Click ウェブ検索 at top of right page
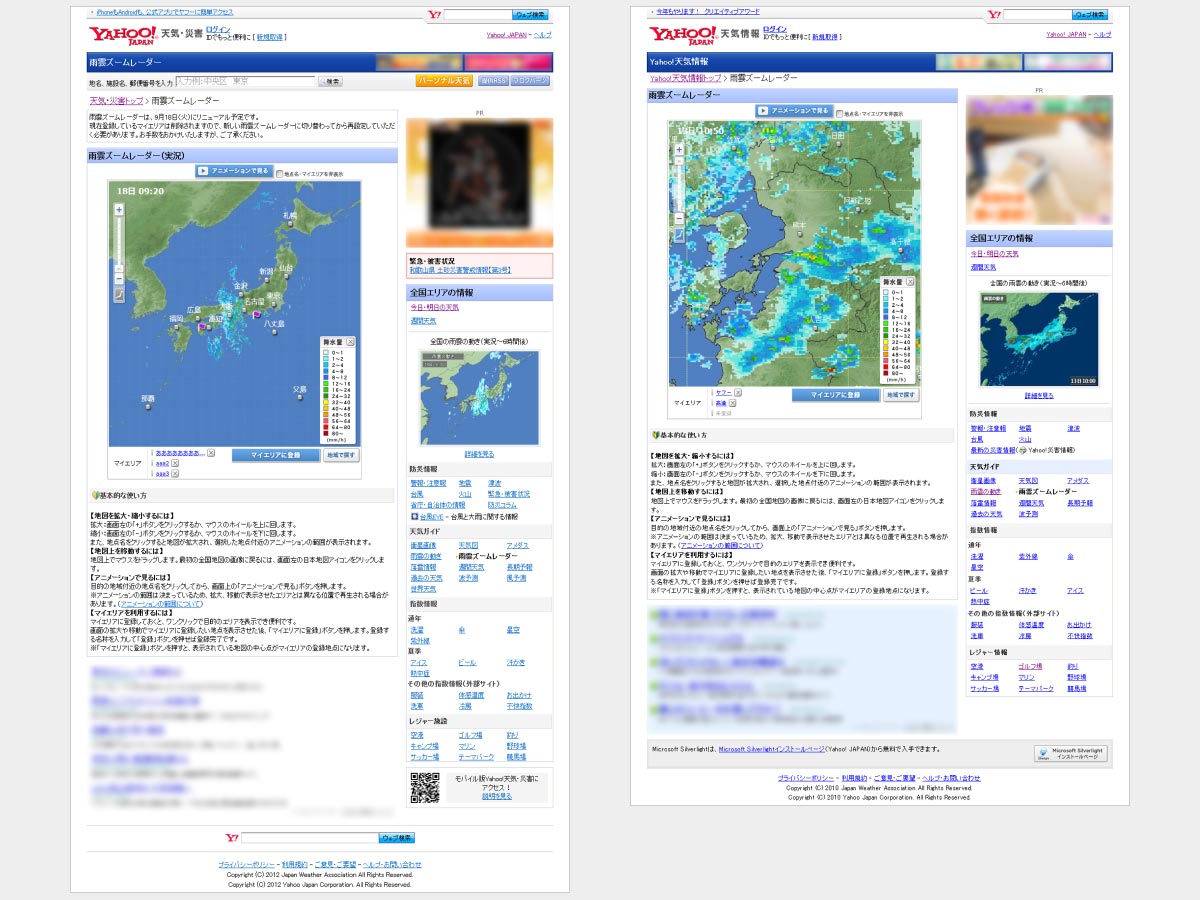1200x900 pixels. point(1091,15)
